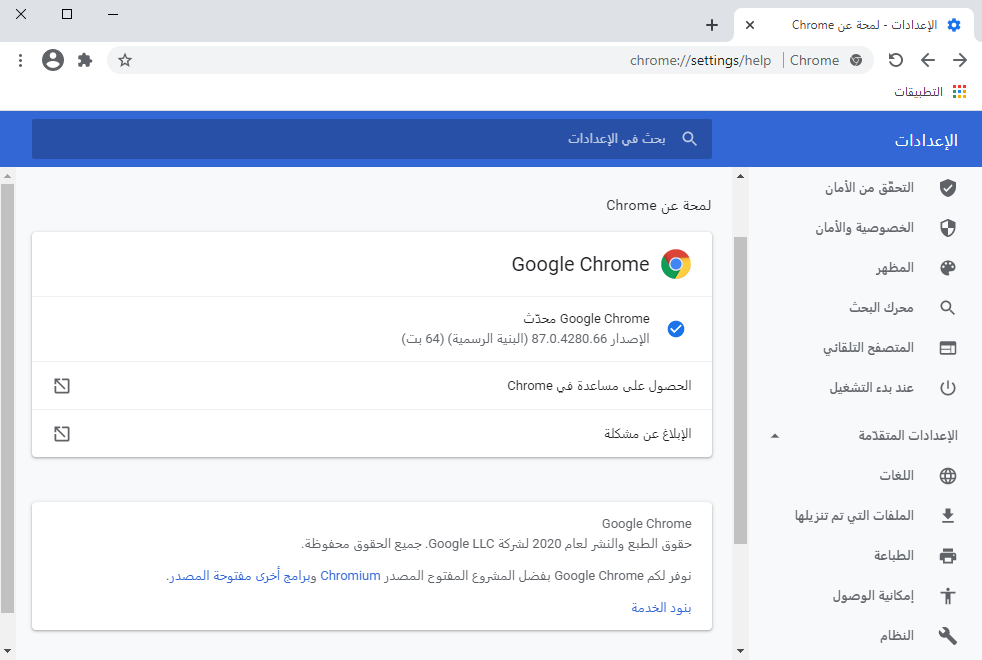Click the Default browser window icon
This screenshot has width=982, height=660.
pos(948,348)
